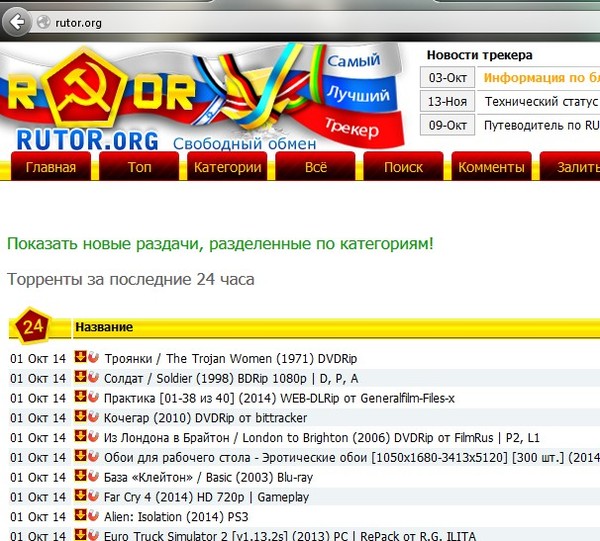The image size is (600, 541).
Task: Download torrent file for База «Клейтон»
Action: [80, 476]
